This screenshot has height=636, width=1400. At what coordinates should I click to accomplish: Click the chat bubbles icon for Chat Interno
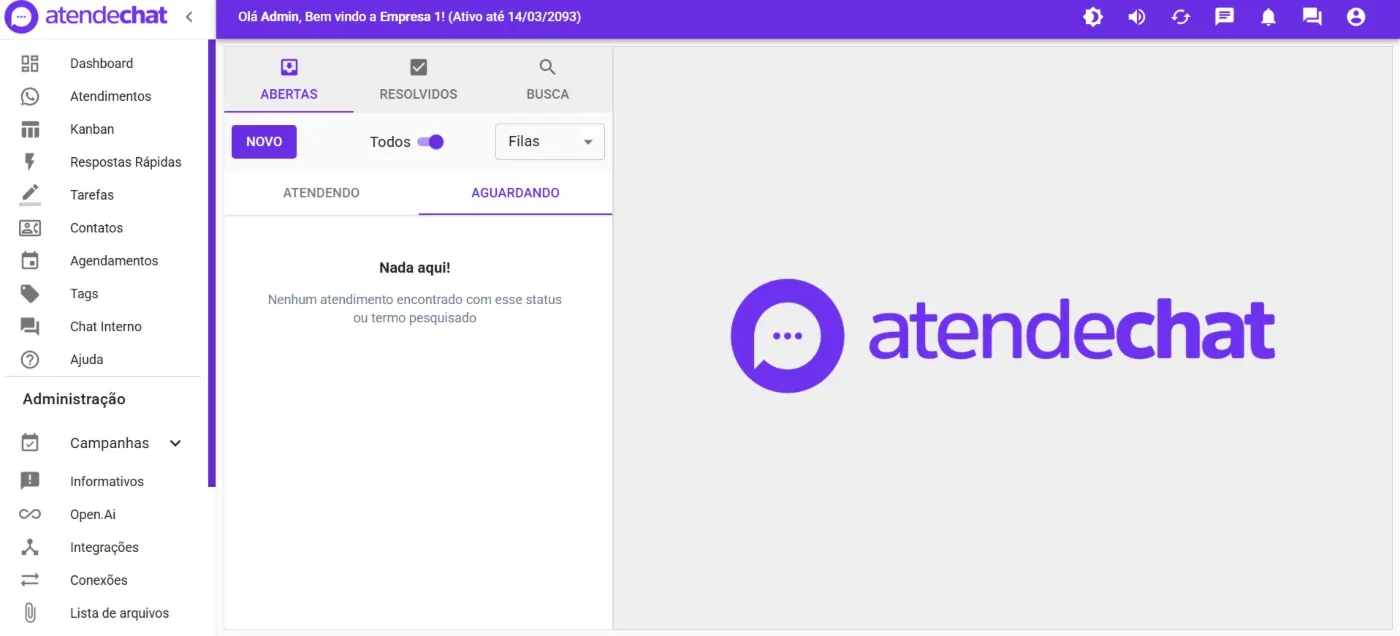coord(30,327)
